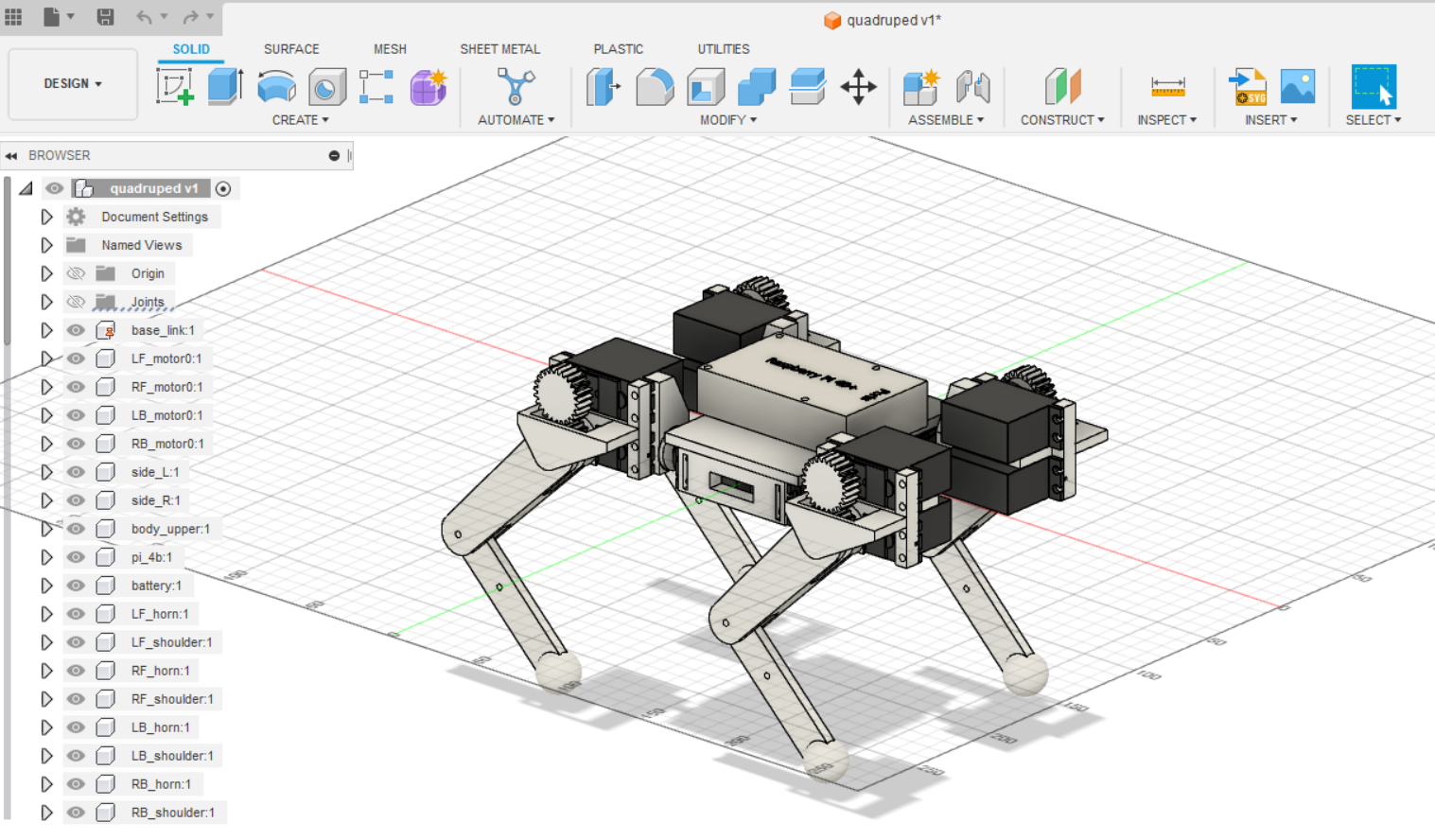Open the INSPECT menu label
The width and height of the screenshot is (1435, 840).
tap(1167, 120)
